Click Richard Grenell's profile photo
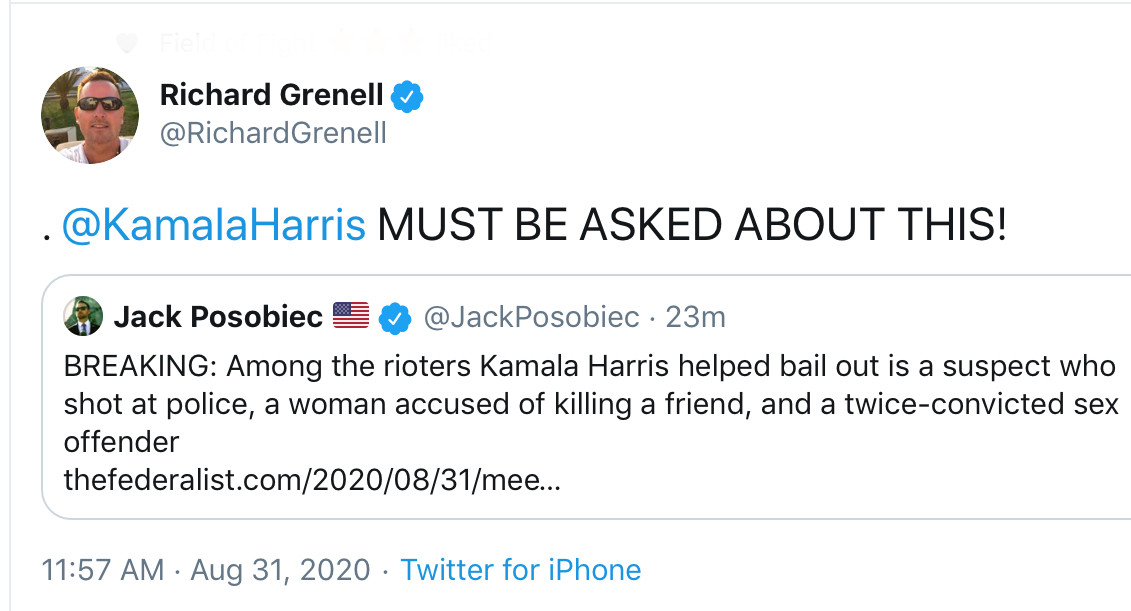This screenshot has height=611, width=1131. click(89, 115)
